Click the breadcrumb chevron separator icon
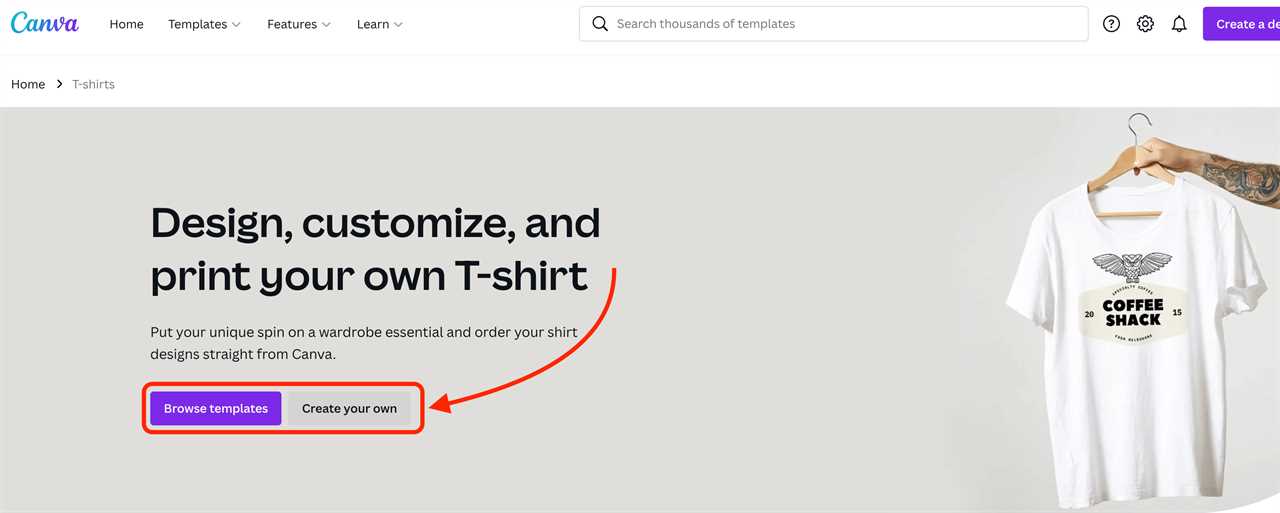Screen dimensions: 1280x513 coord(59,84)
